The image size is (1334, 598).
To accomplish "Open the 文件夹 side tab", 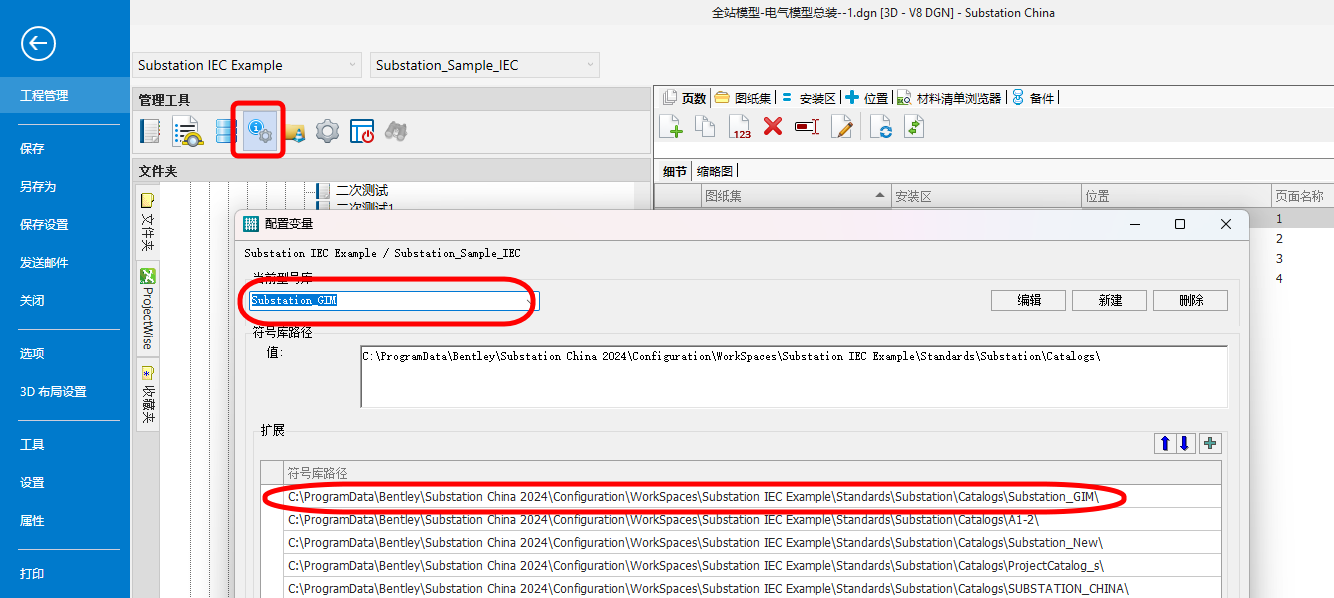I will click(147, 224).
